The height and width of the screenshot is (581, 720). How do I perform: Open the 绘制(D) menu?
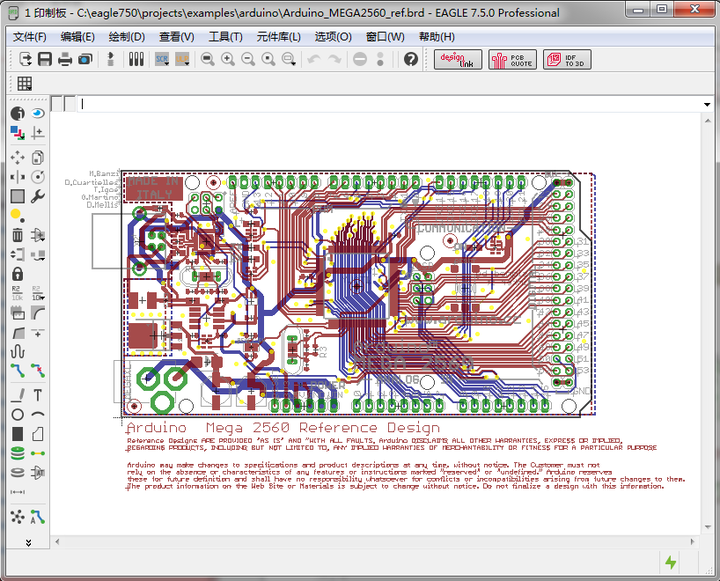coord(127,37)
